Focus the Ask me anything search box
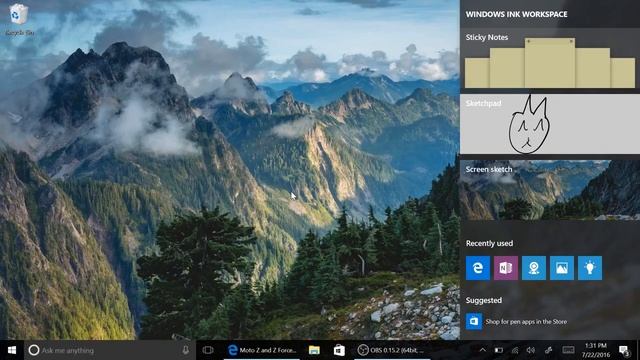 [x=110, y=350]
